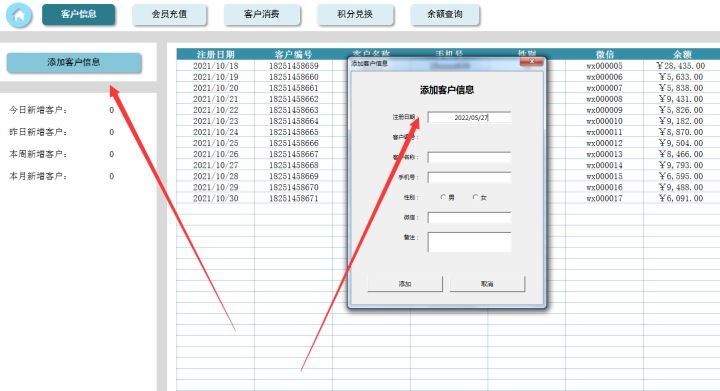The image size is (720, 391).
Task: Close the 添加客户信息 dialog
Action: pos(531,61)
